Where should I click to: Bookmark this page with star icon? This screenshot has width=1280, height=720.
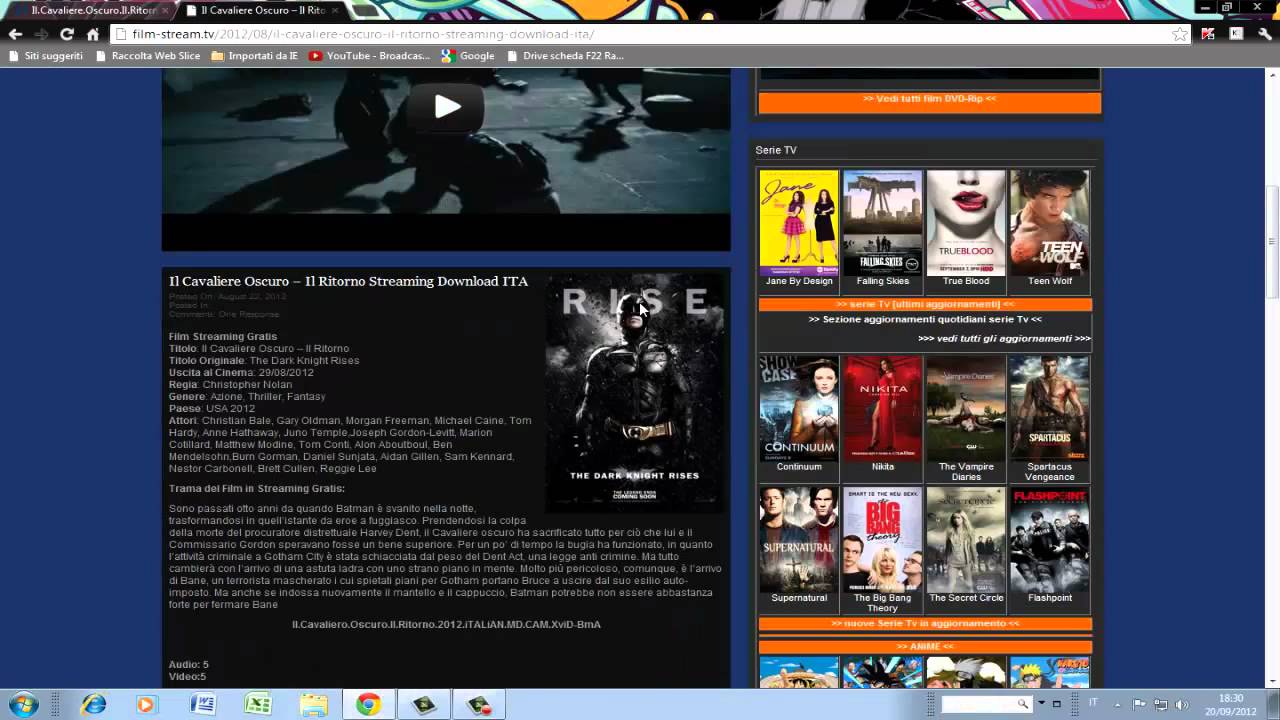pyautogui.click(x=1180, y=34)
